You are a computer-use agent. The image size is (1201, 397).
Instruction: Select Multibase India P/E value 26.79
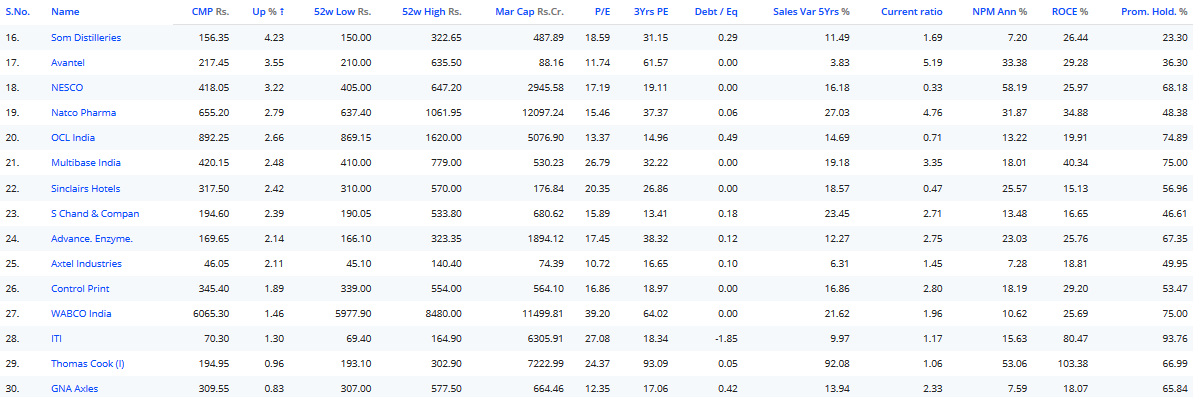(597, 162)
